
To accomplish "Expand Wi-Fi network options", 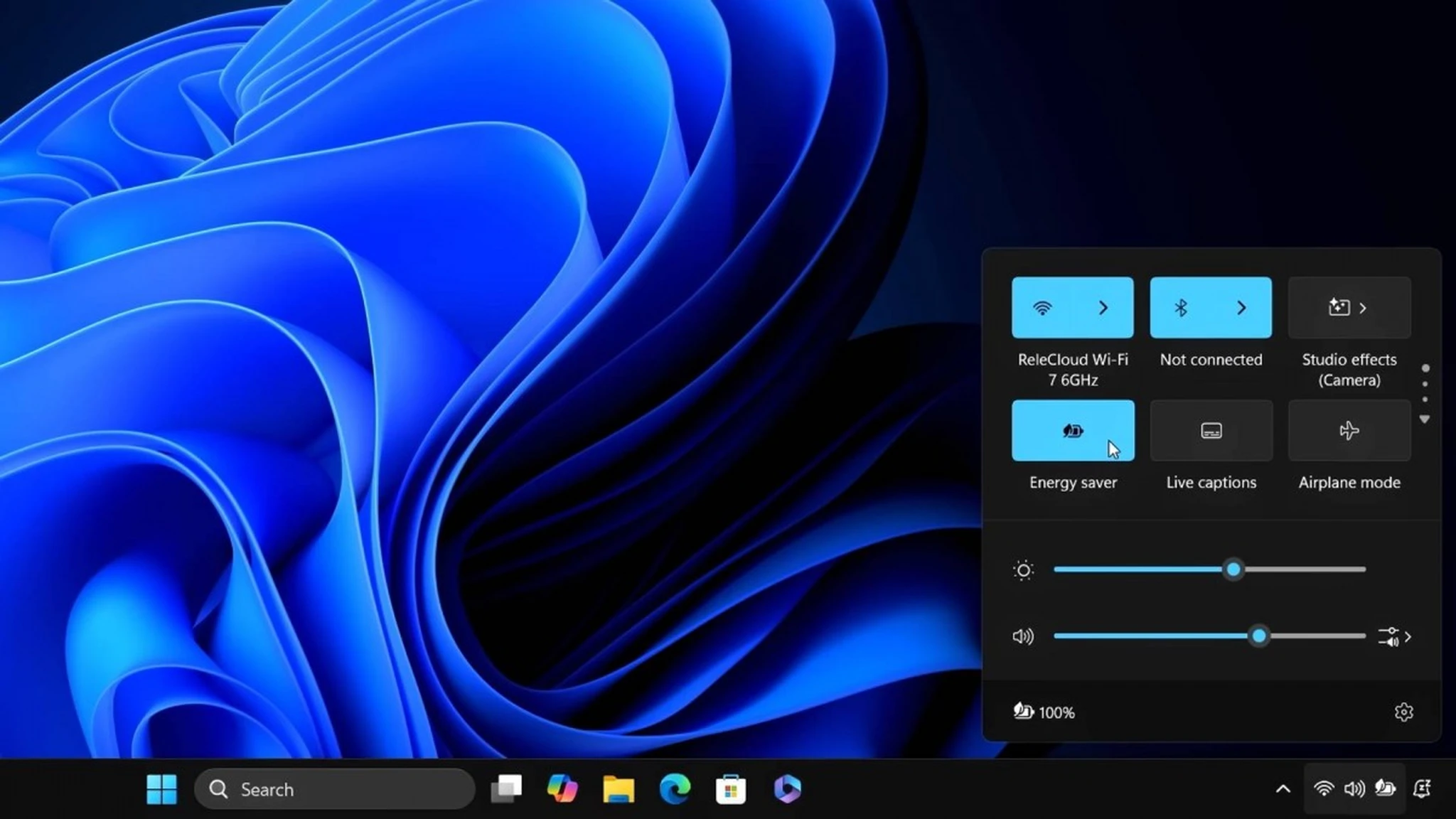I will tap(1103, 307).
